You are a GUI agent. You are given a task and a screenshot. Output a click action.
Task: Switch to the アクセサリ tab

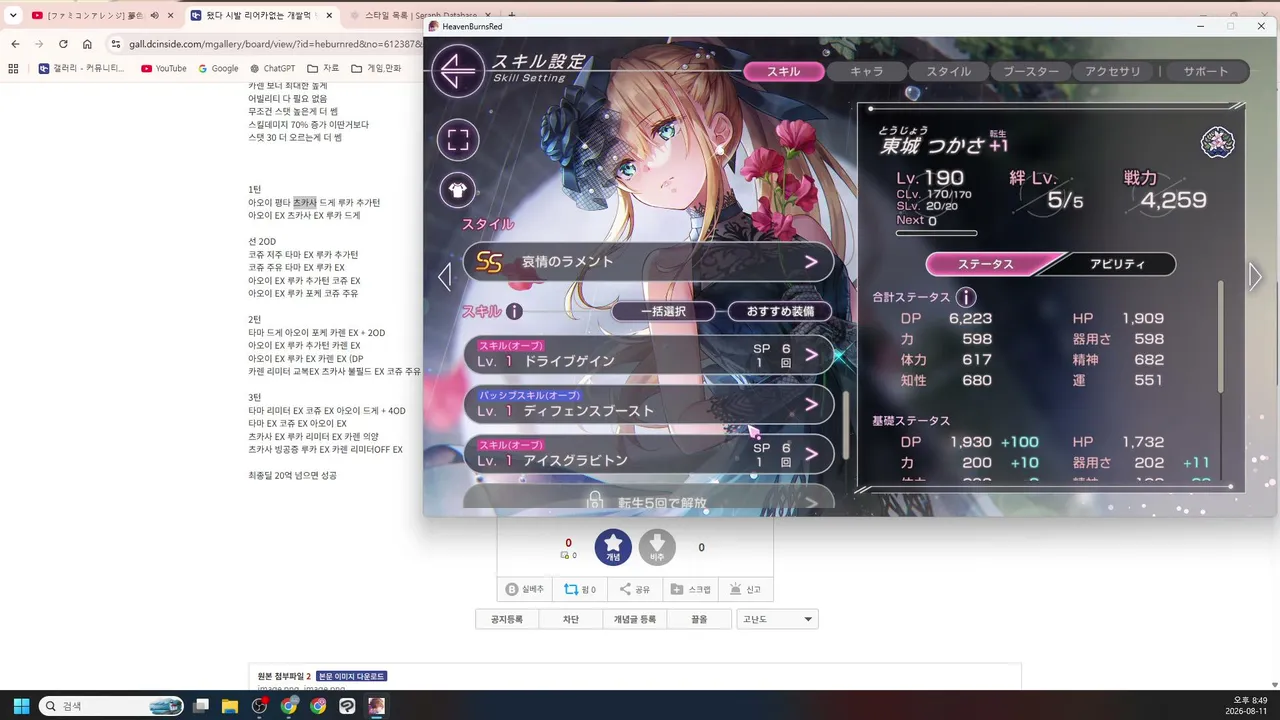pos(1112,71)
